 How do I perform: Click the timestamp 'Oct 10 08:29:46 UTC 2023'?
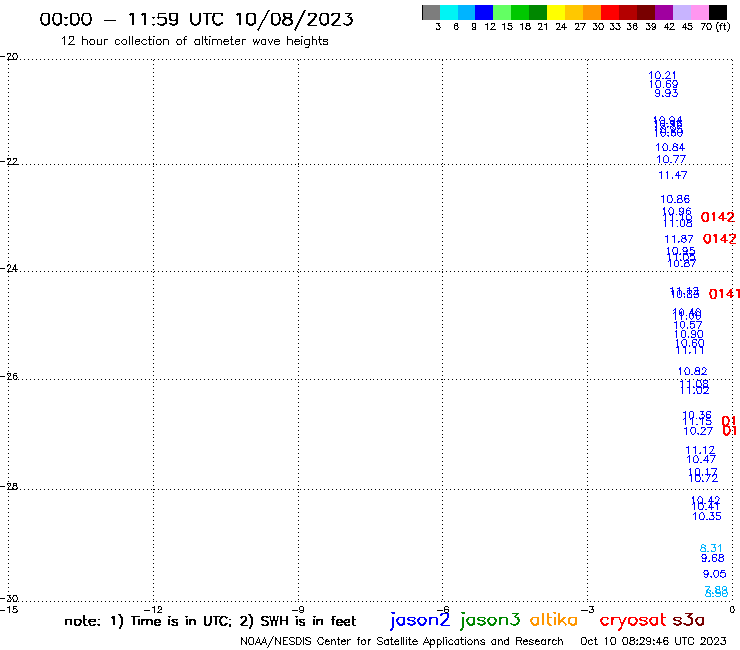click(x=653, y=641)
